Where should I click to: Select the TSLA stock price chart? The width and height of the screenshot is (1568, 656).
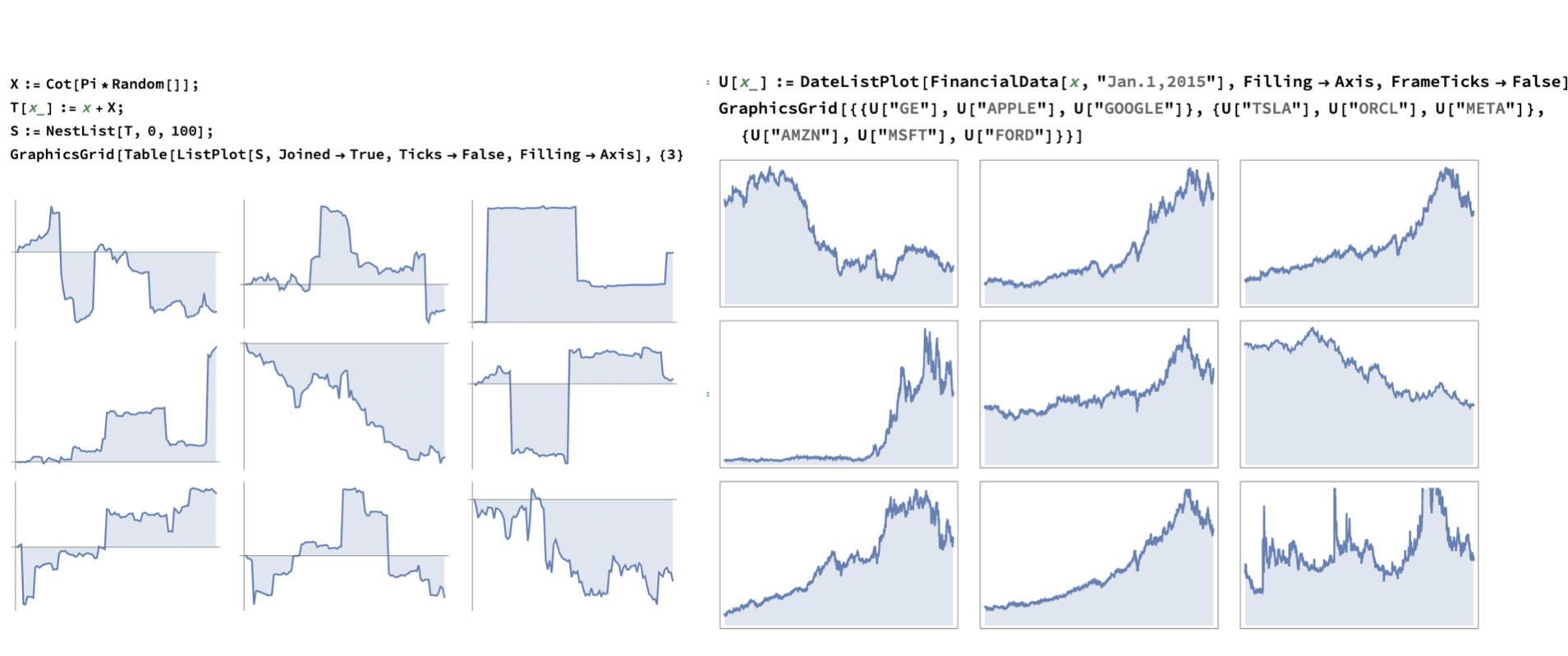pos(839,394)
